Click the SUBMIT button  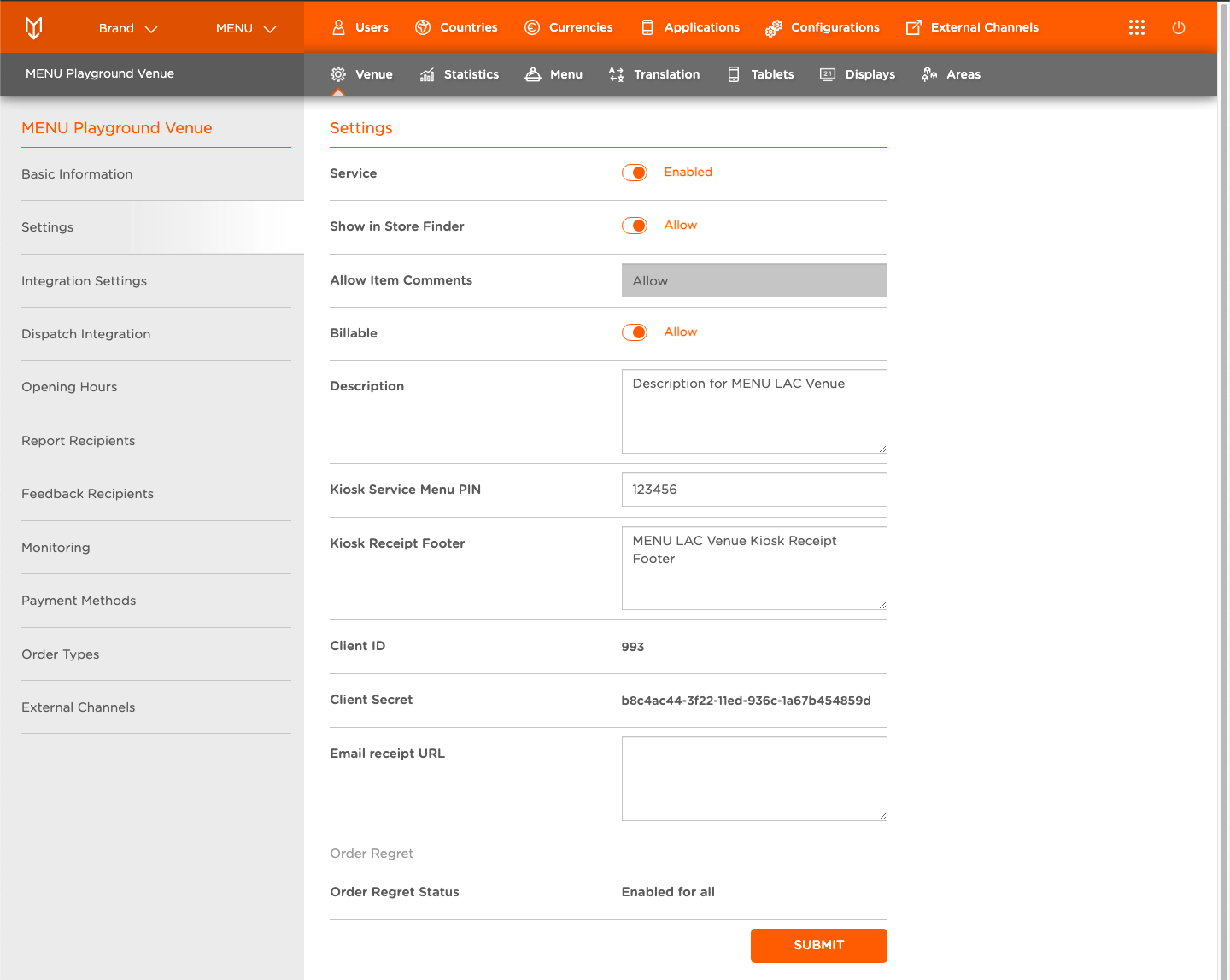pos(819,946)
